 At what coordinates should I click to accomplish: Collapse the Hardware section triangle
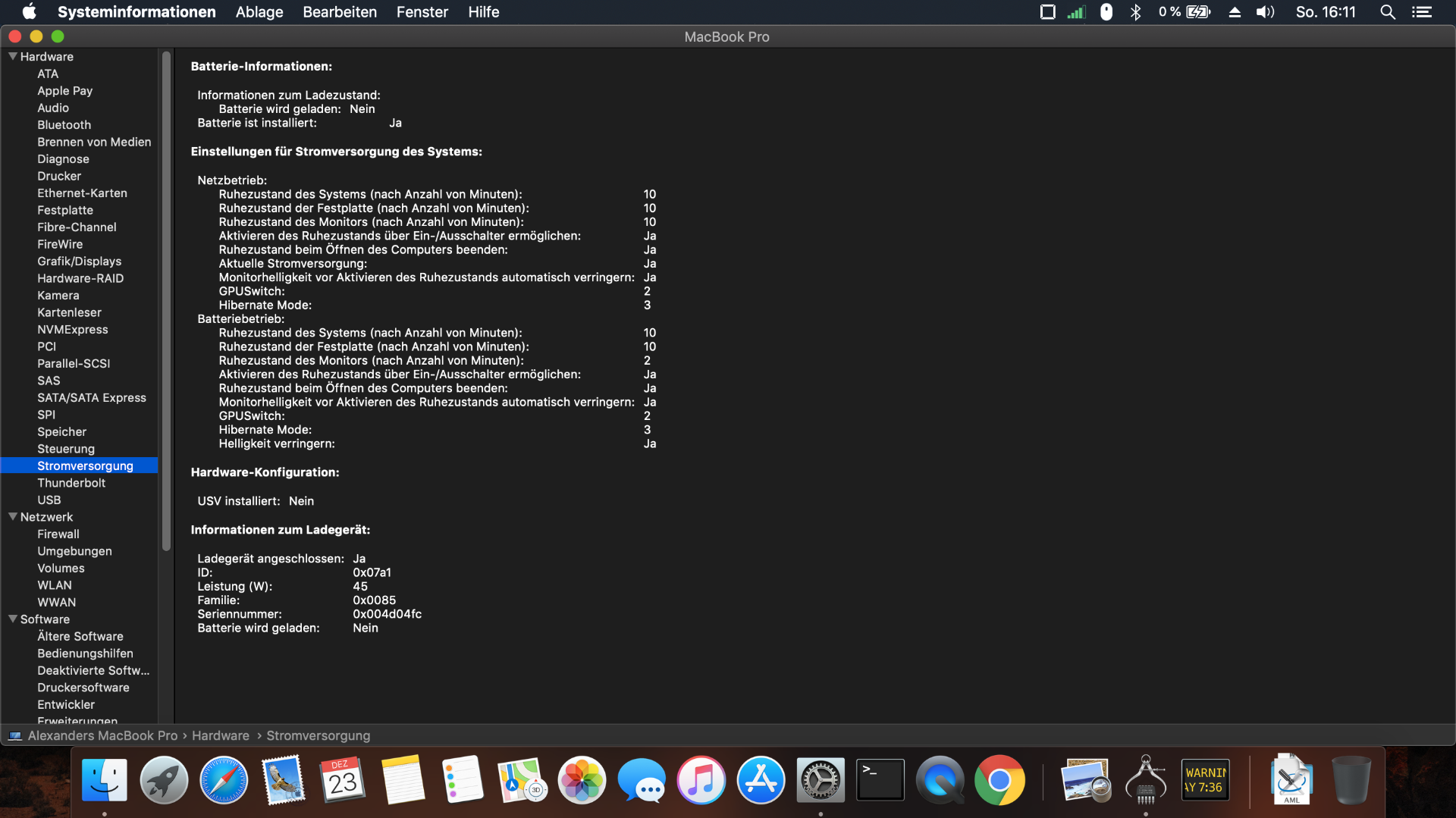pyautogui.click(x=13, y=56)
